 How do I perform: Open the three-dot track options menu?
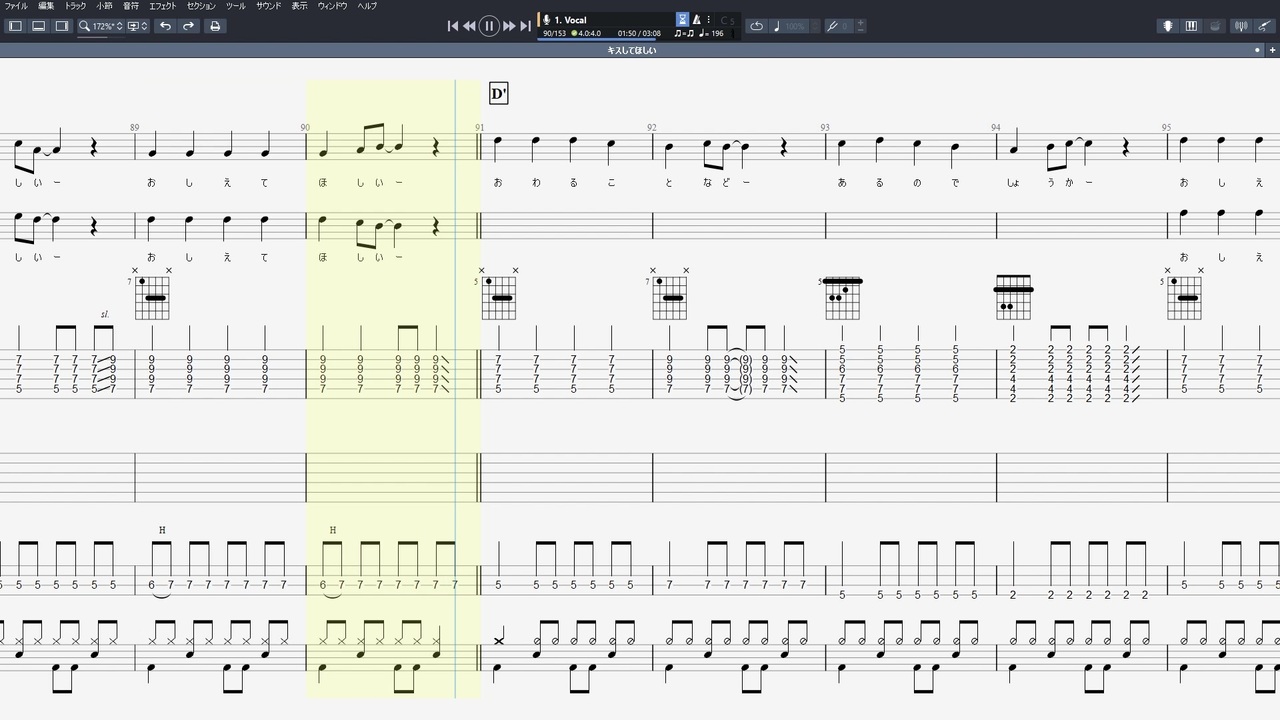tap(709, 20)
